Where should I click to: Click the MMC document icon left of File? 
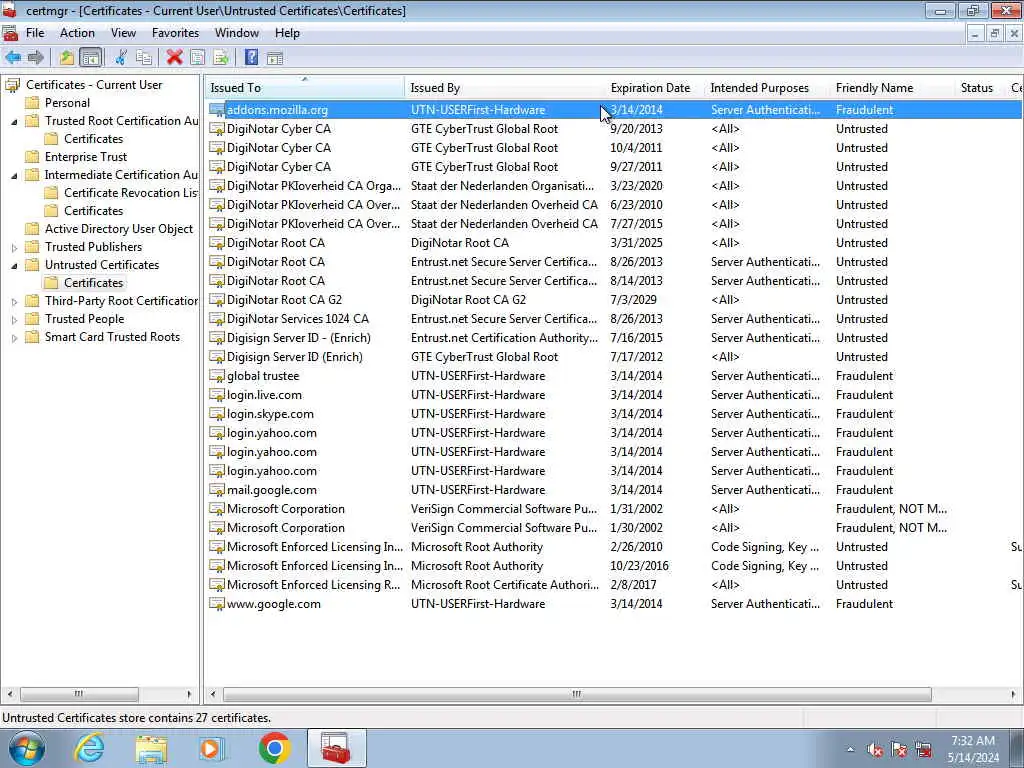[x=10, y=33]
